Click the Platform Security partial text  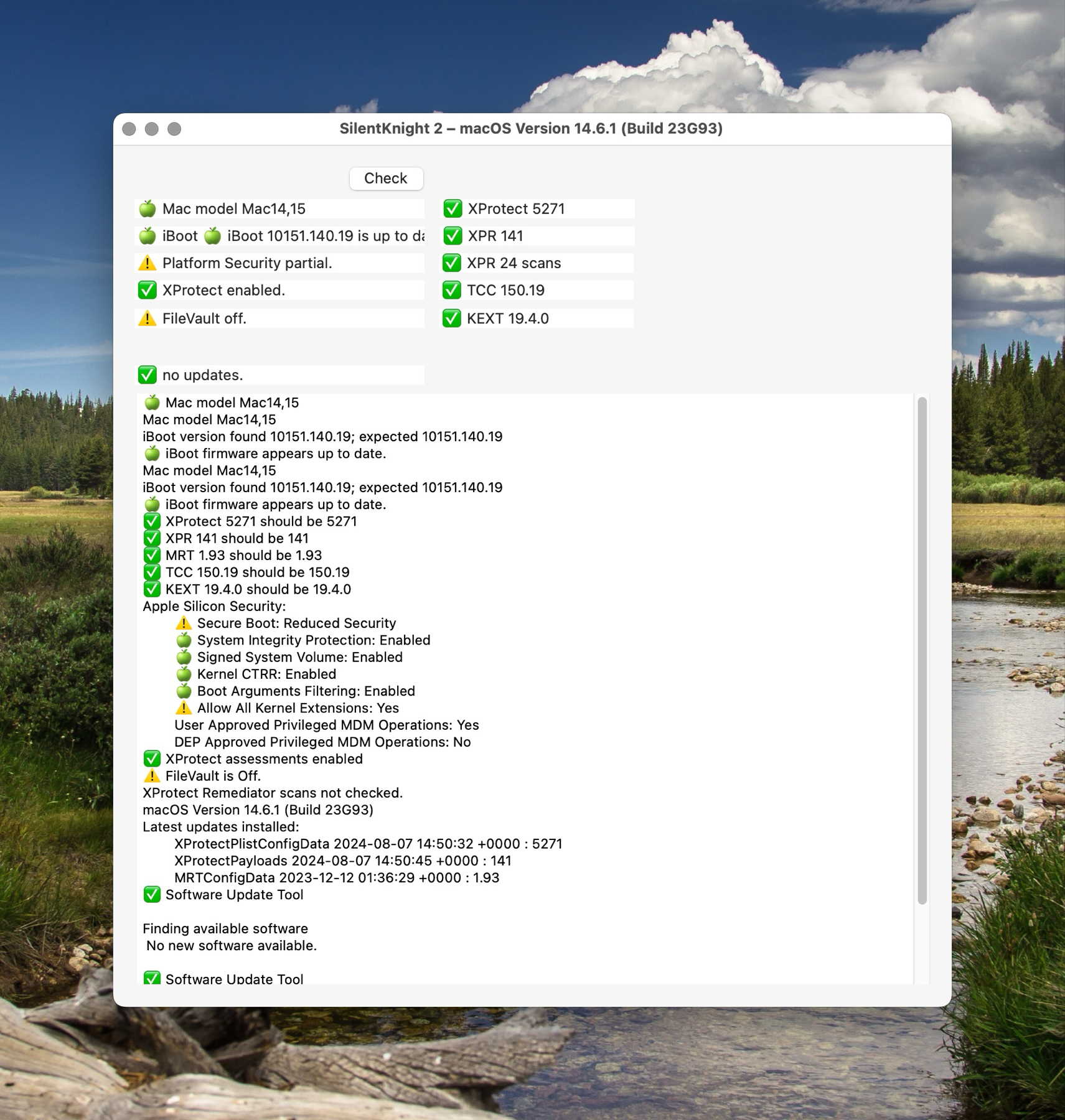[247, 263]
